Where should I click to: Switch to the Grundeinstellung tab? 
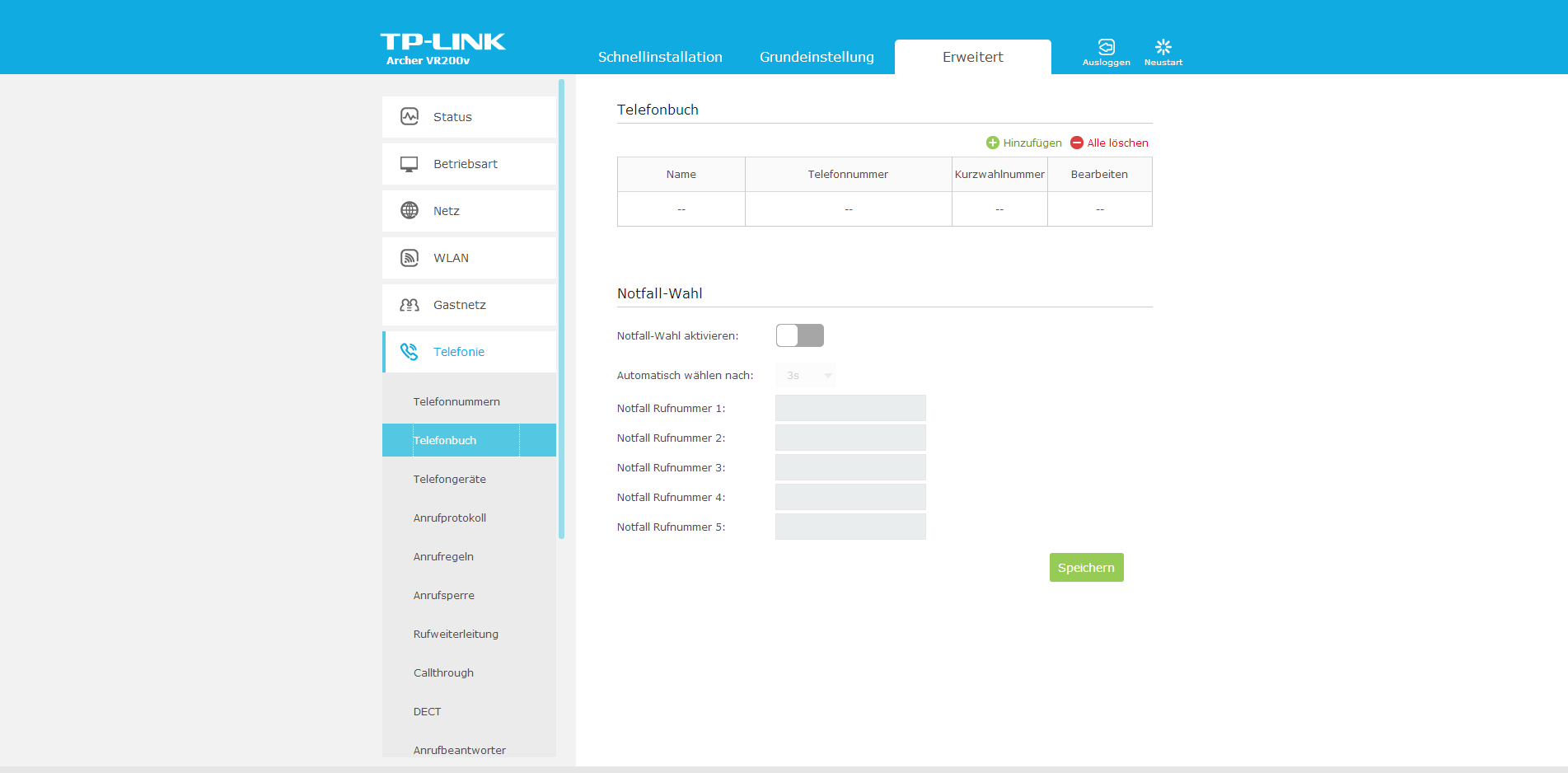click(x=817, y=57)
